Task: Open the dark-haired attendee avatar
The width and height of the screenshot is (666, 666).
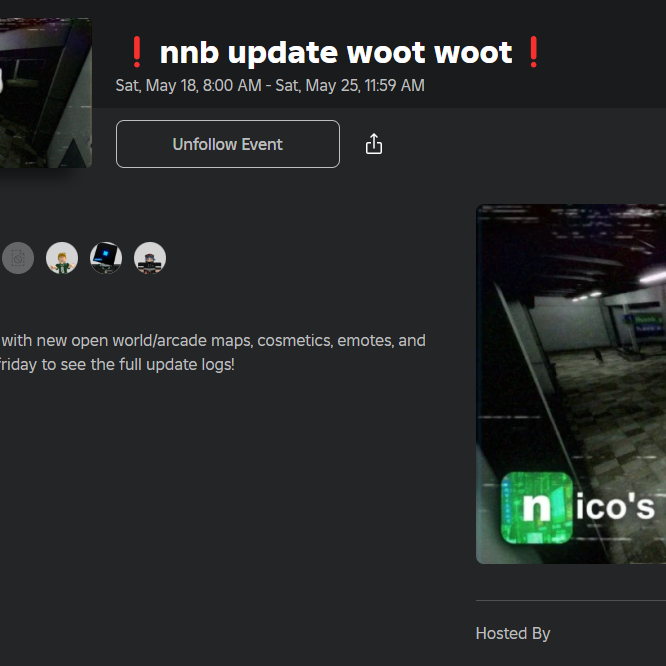Action: tap(150, 258)
